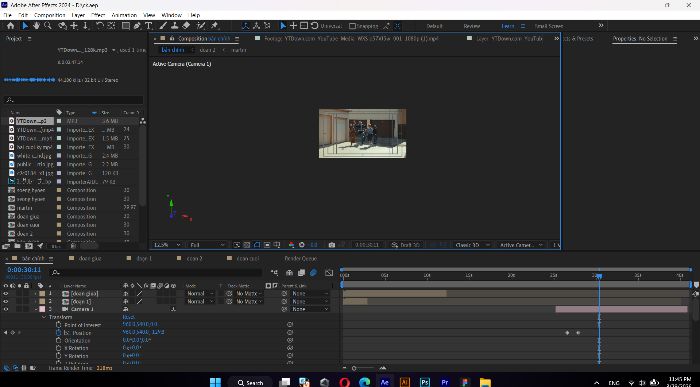The width and height of the screenshot is (700, 387).
Task: Click the pink label color of Camera 1
Action: click(x=42, y=309)
